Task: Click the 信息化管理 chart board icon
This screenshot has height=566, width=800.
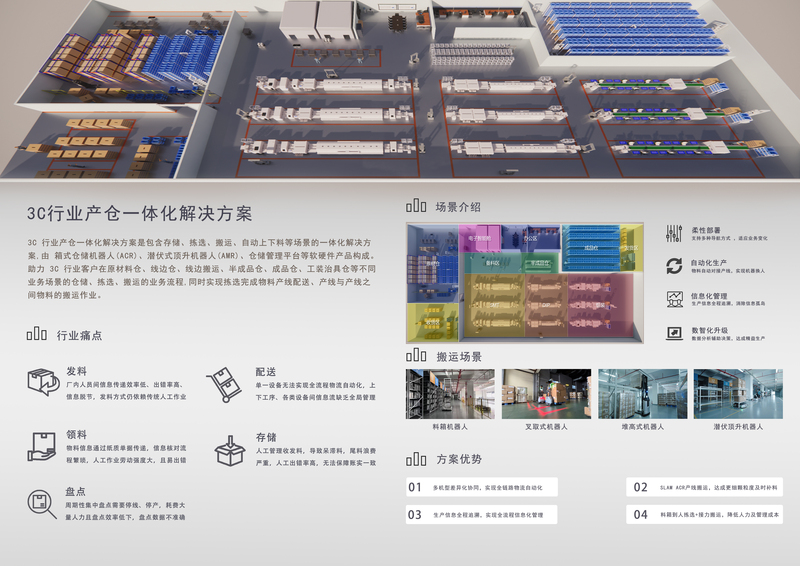Action: tap(673, 299)
